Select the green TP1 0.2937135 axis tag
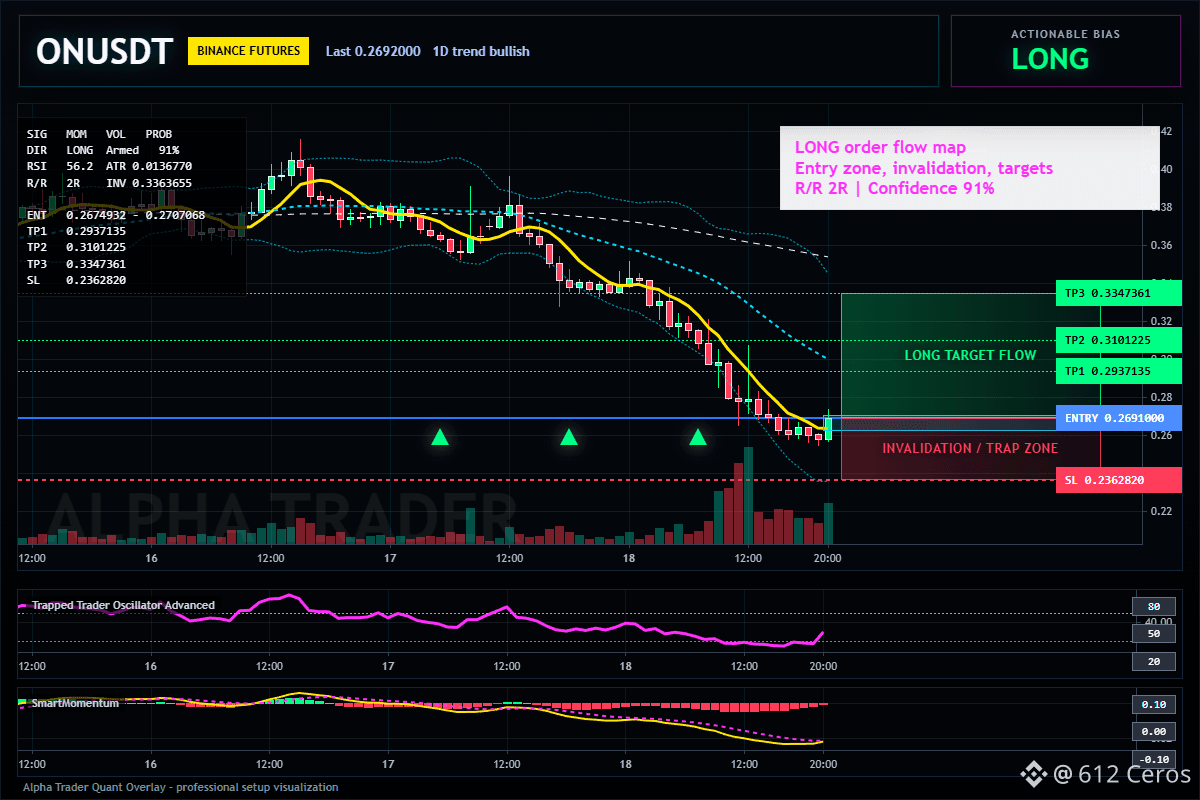This screenshot has width=1200, height=800. click(1118, 371)
